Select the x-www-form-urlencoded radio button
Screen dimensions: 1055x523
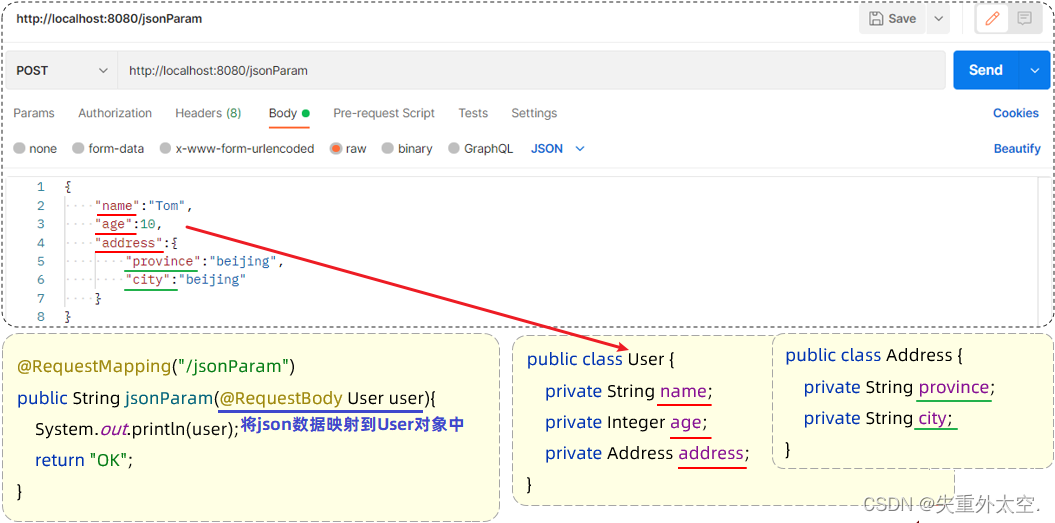coord(166,149)
